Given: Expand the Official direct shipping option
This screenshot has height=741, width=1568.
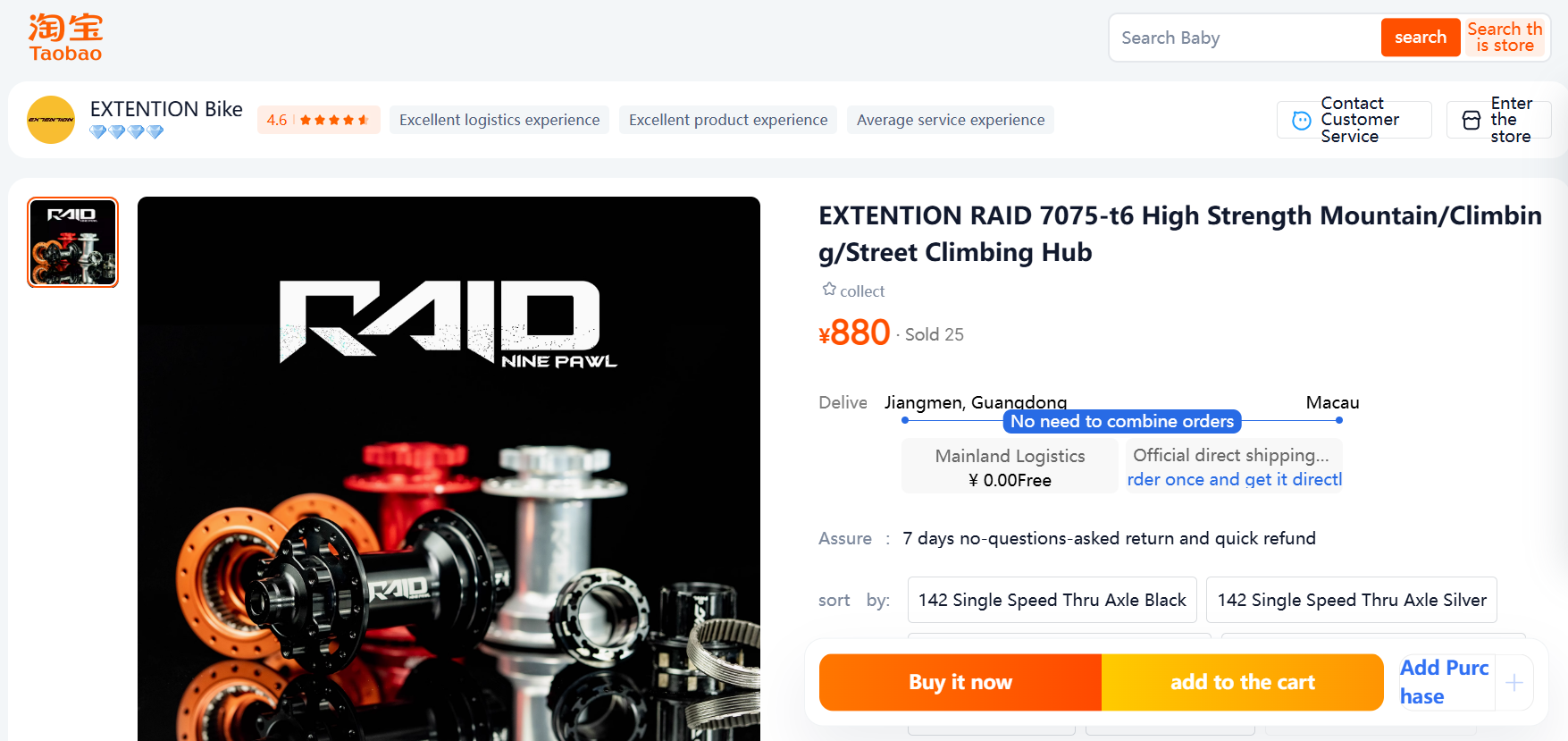Looking at the screenshot, I should click(x=1234, y=467).
